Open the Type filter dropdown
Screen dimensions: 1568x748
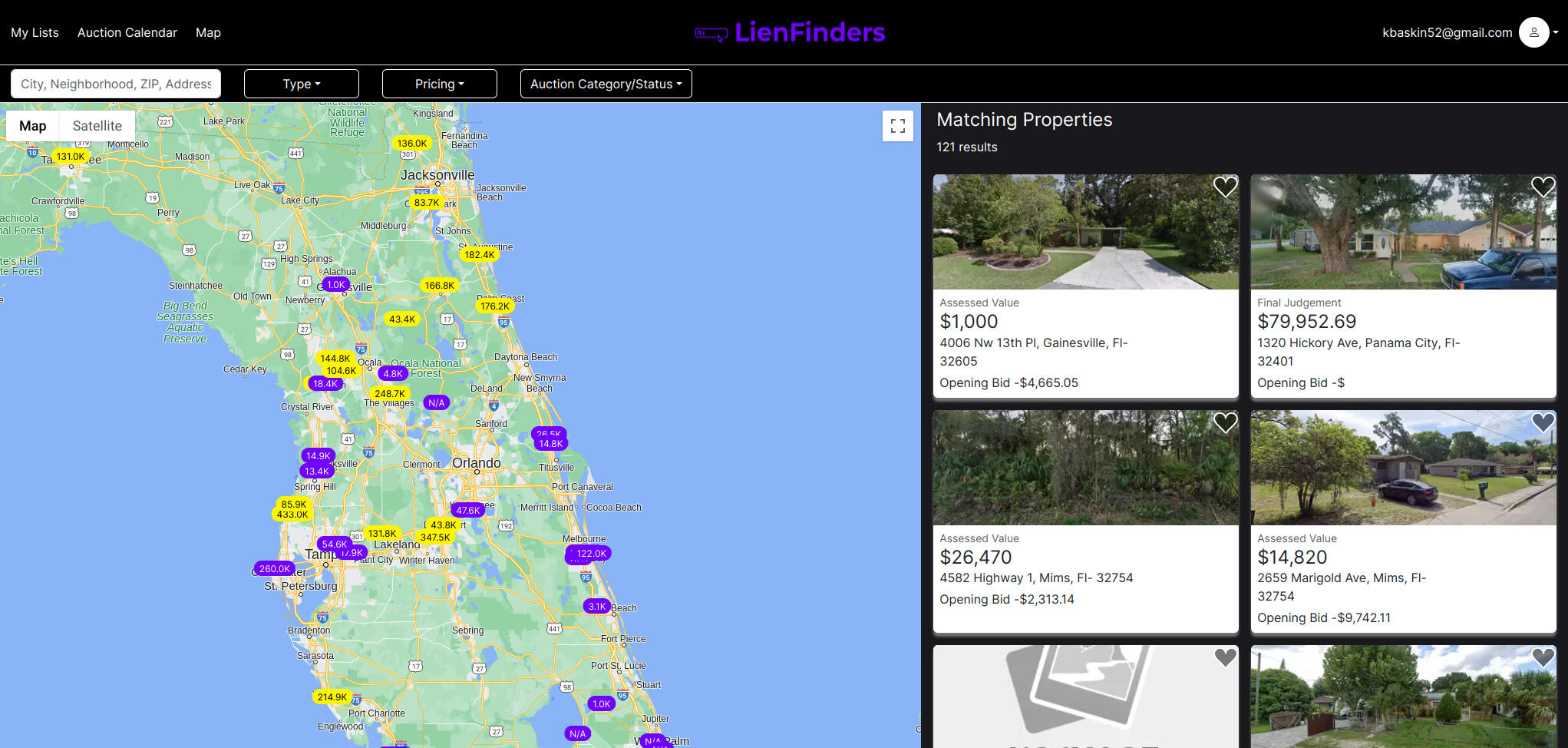tap(301, 84)
